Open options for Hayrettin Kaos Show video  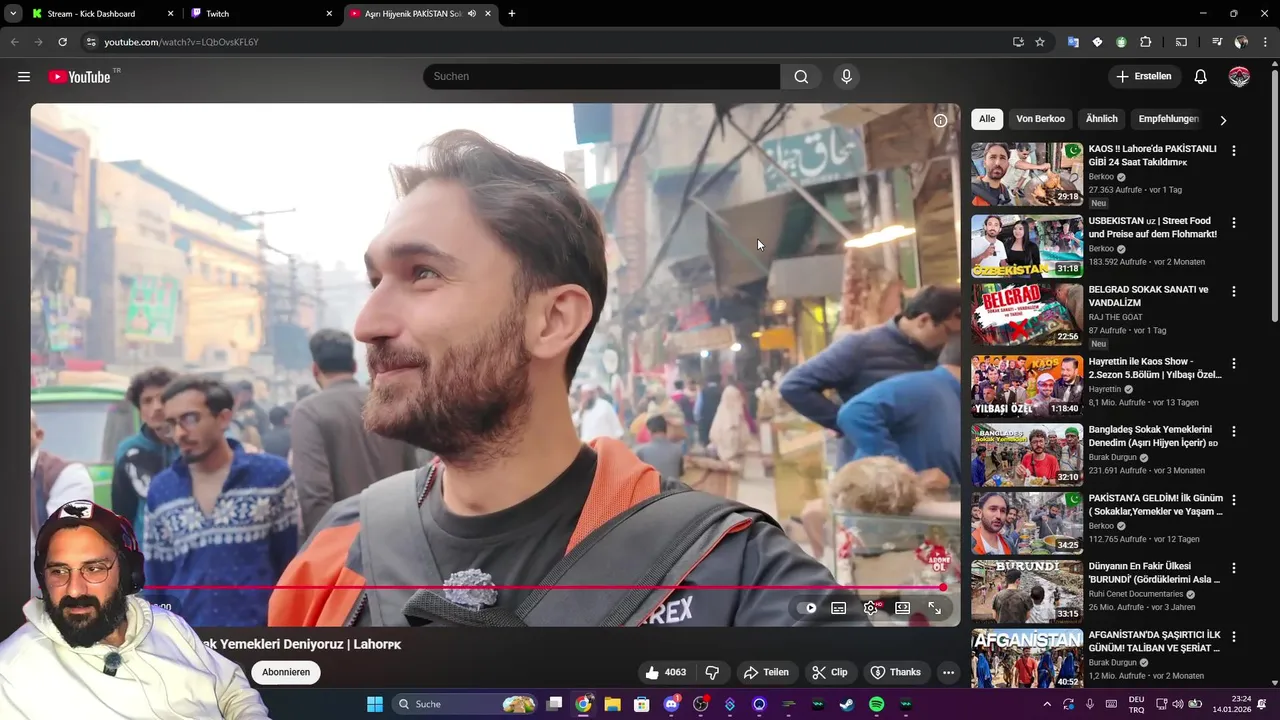(1234, 364)
